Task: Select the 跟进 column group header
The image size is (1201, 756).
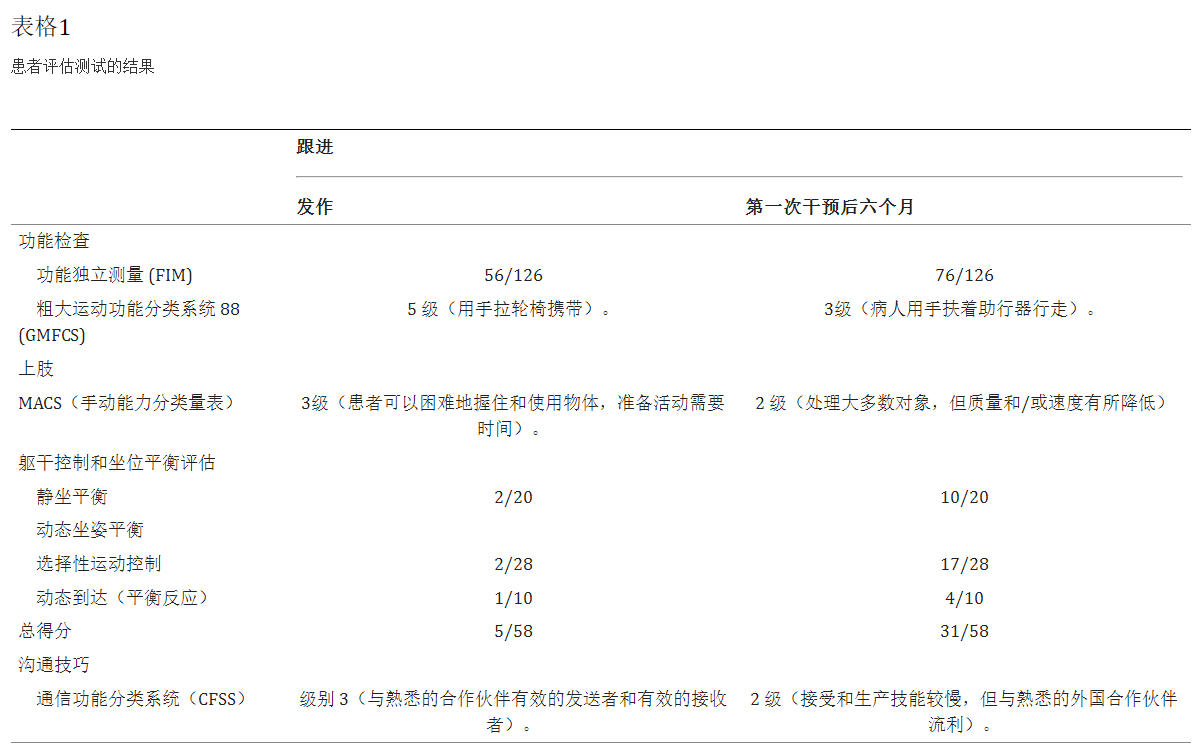Action: click(x=315, y=147)
